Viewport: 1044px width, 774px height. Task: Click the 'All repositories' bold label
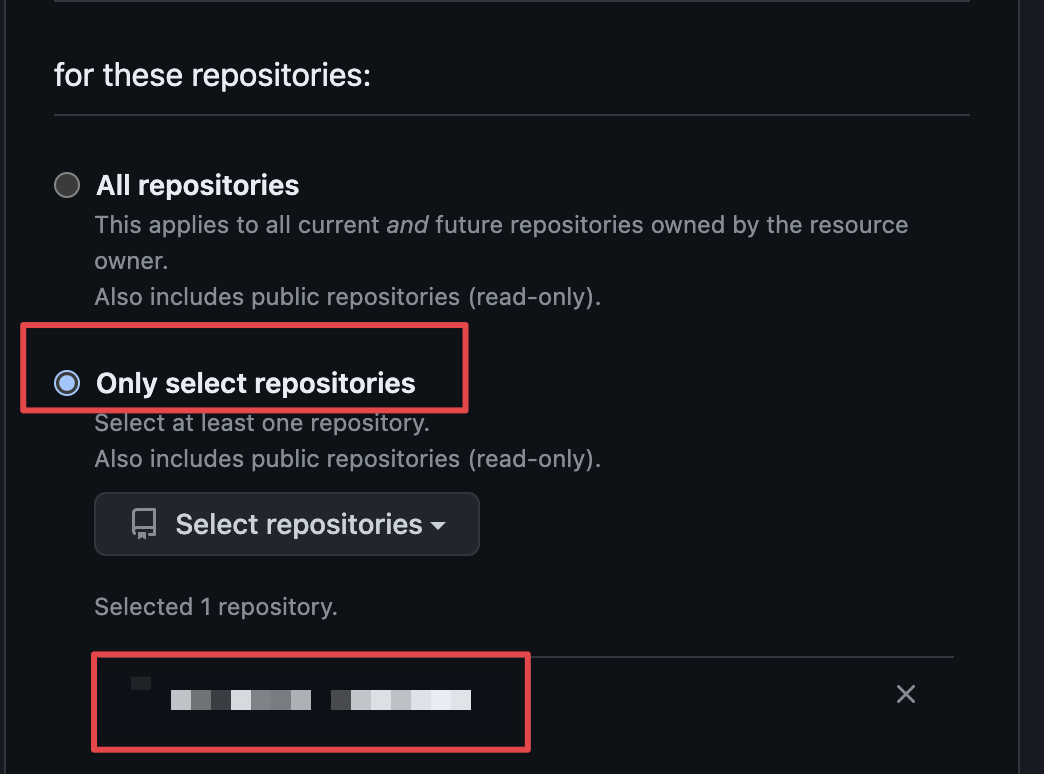[x=198, y=185]
